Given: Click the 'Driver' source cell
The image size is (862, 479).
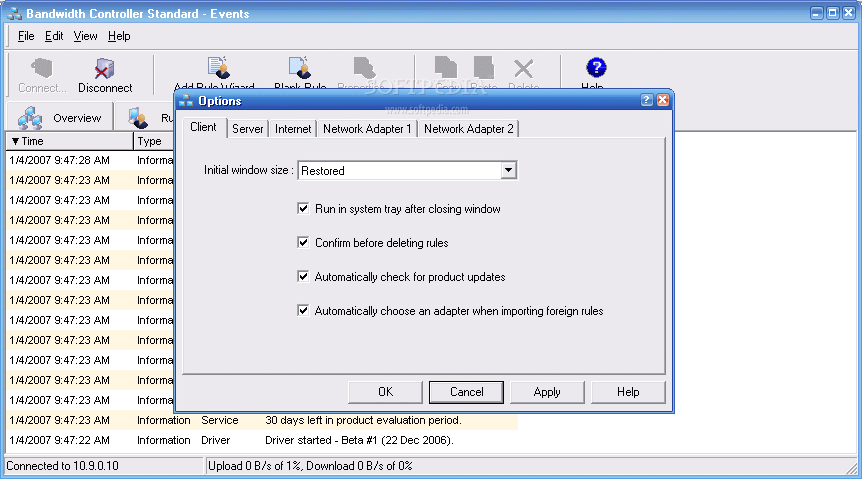Looking at the screenshot, I should point(216,440).
